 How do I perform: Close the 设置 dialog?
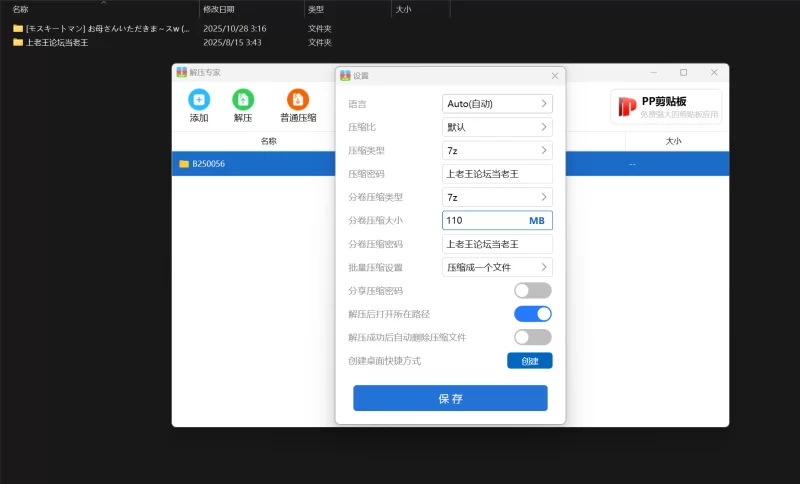click(x=555, y=76)
